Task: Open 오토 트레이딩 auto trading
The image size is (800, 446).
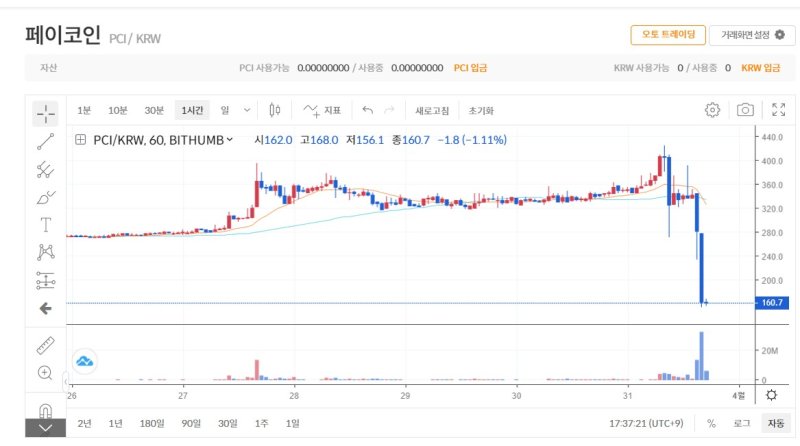Action: pyautogui.click(x=668, y=35)
